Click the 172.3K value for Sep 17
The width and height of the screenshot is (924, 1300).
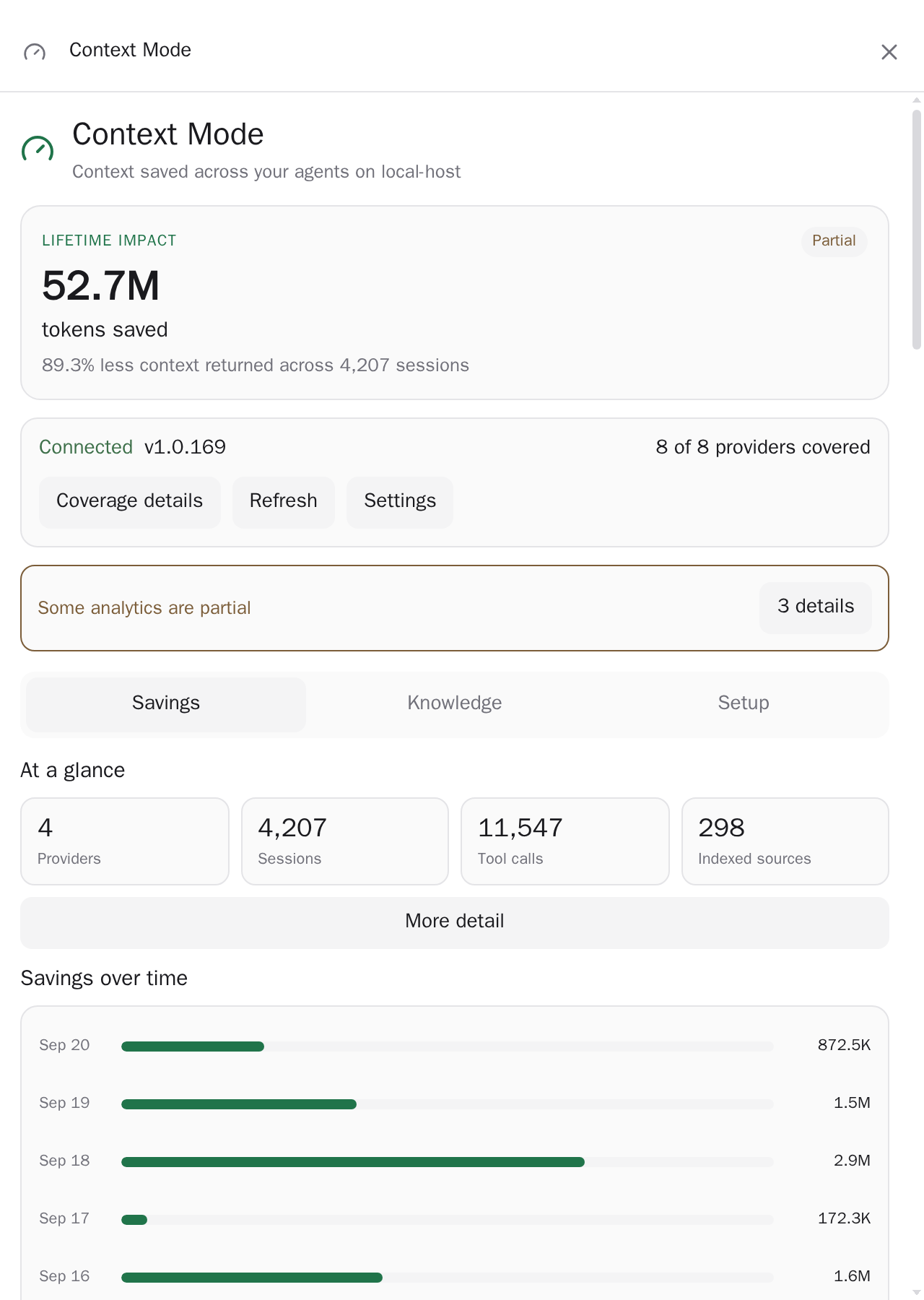click(844, 1218)
